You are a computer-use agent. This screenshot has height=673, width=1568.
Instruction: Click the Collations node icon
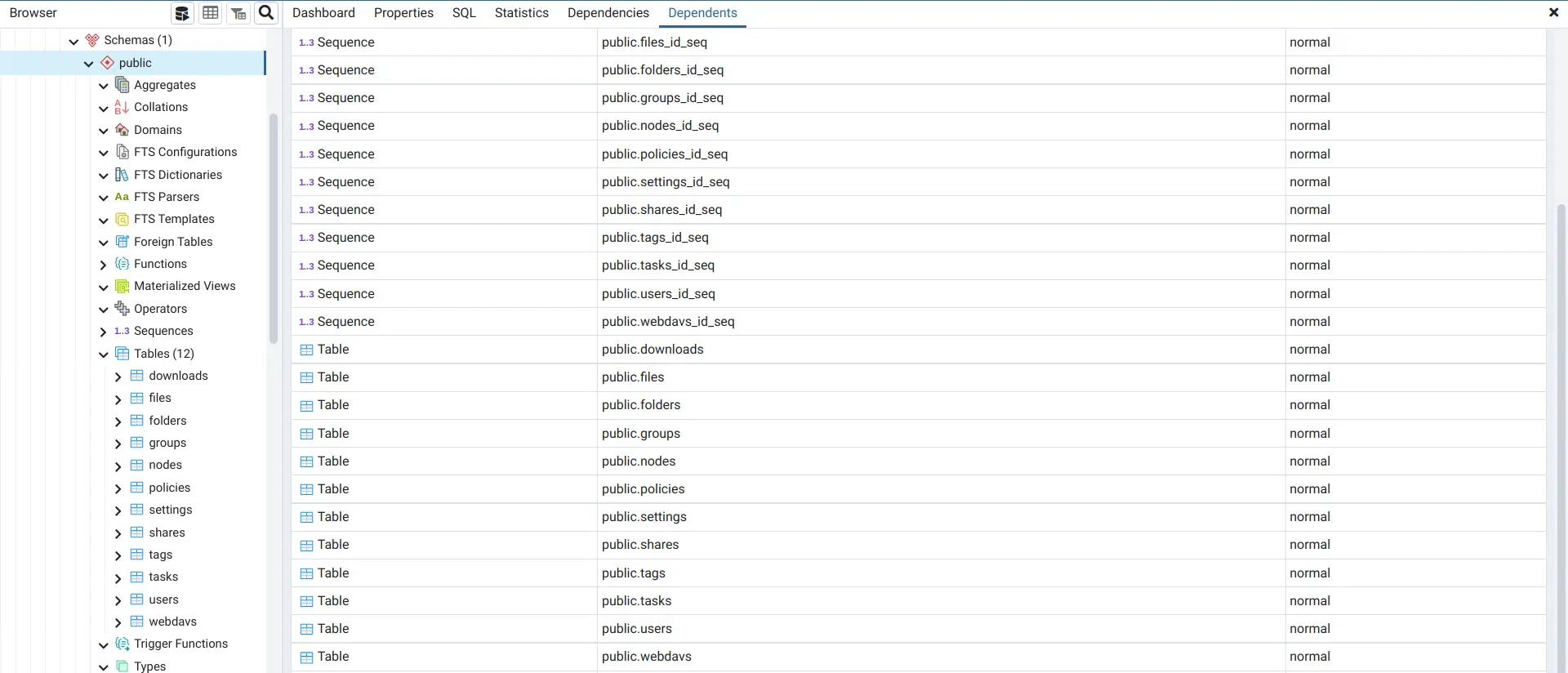[x=122, y=107]
